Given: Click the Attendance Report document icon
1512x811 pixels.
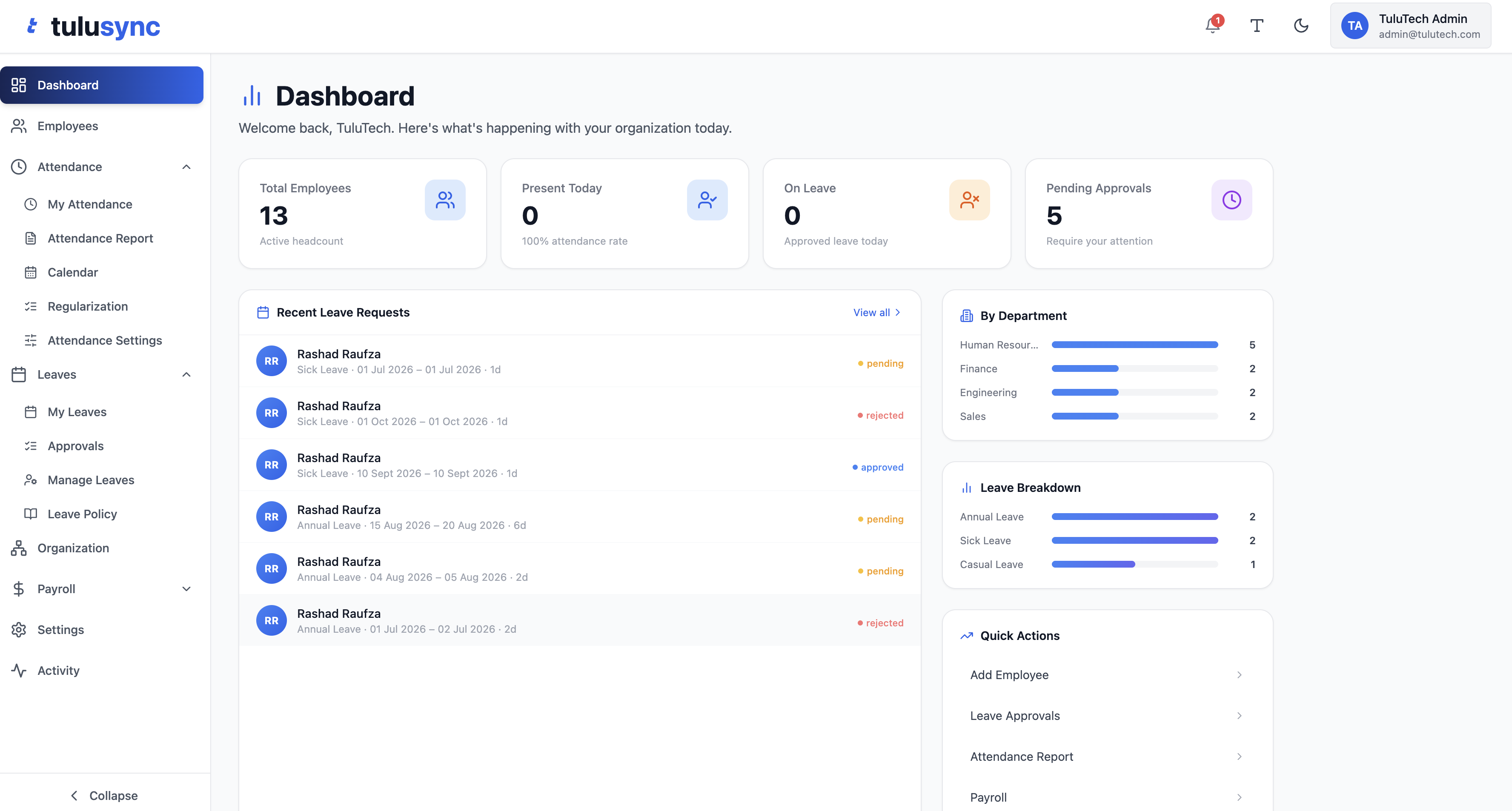Looking at the screenshot, I should 31,238.
